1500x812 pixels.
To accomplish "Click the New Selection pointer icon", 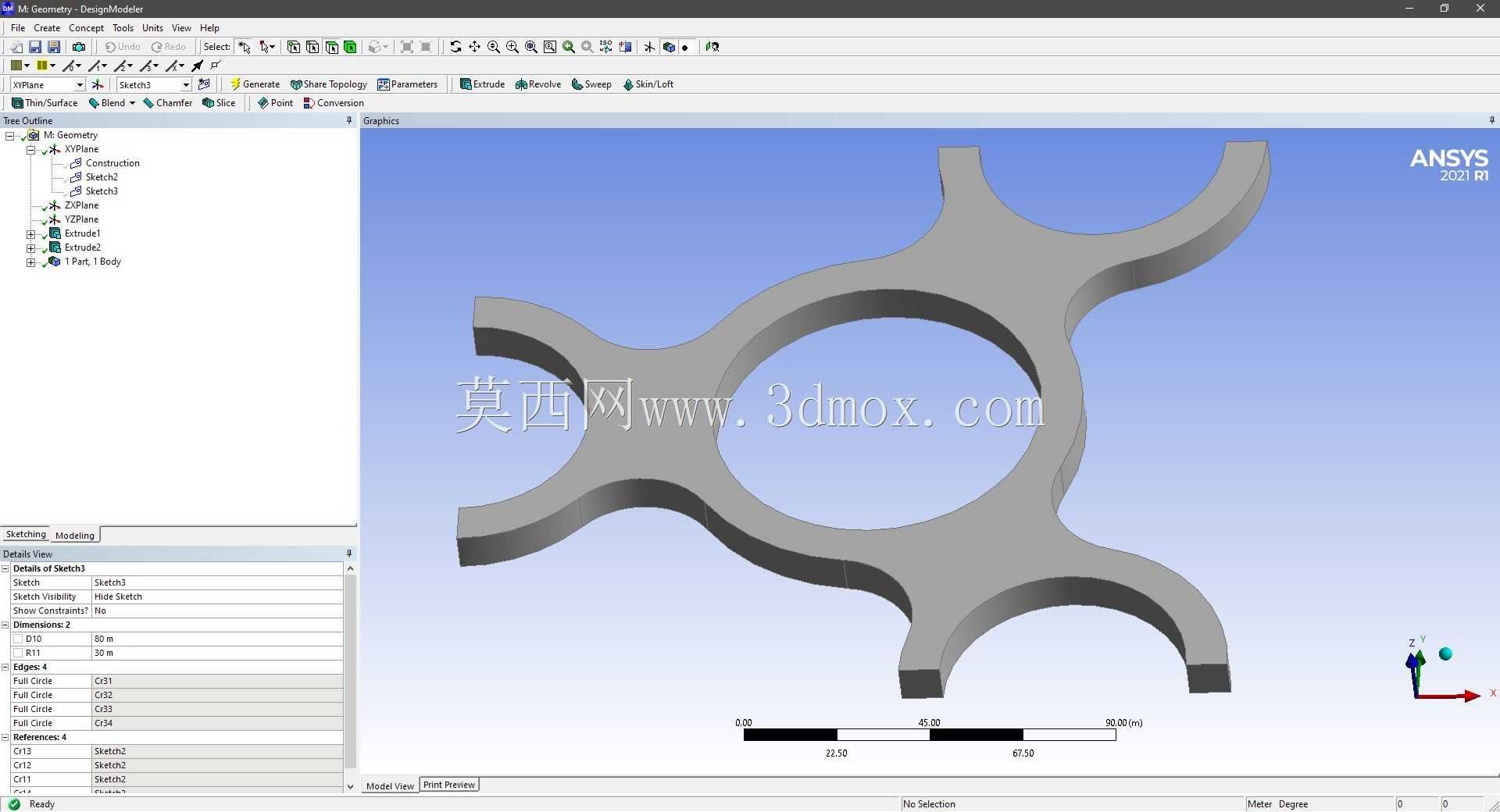I will pyautogui.click(x=245, y=47).
